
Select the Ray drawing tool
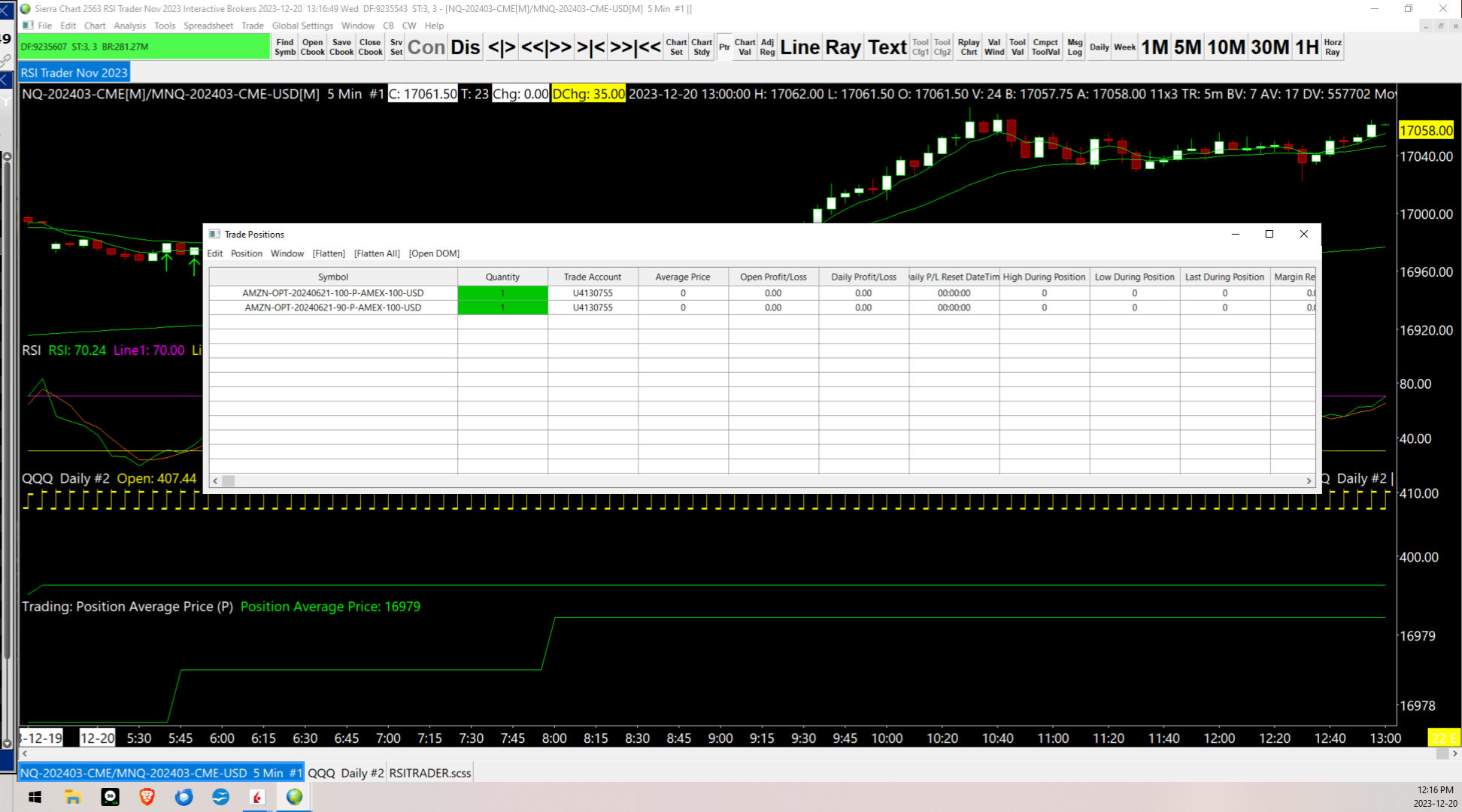coord(843,47)
